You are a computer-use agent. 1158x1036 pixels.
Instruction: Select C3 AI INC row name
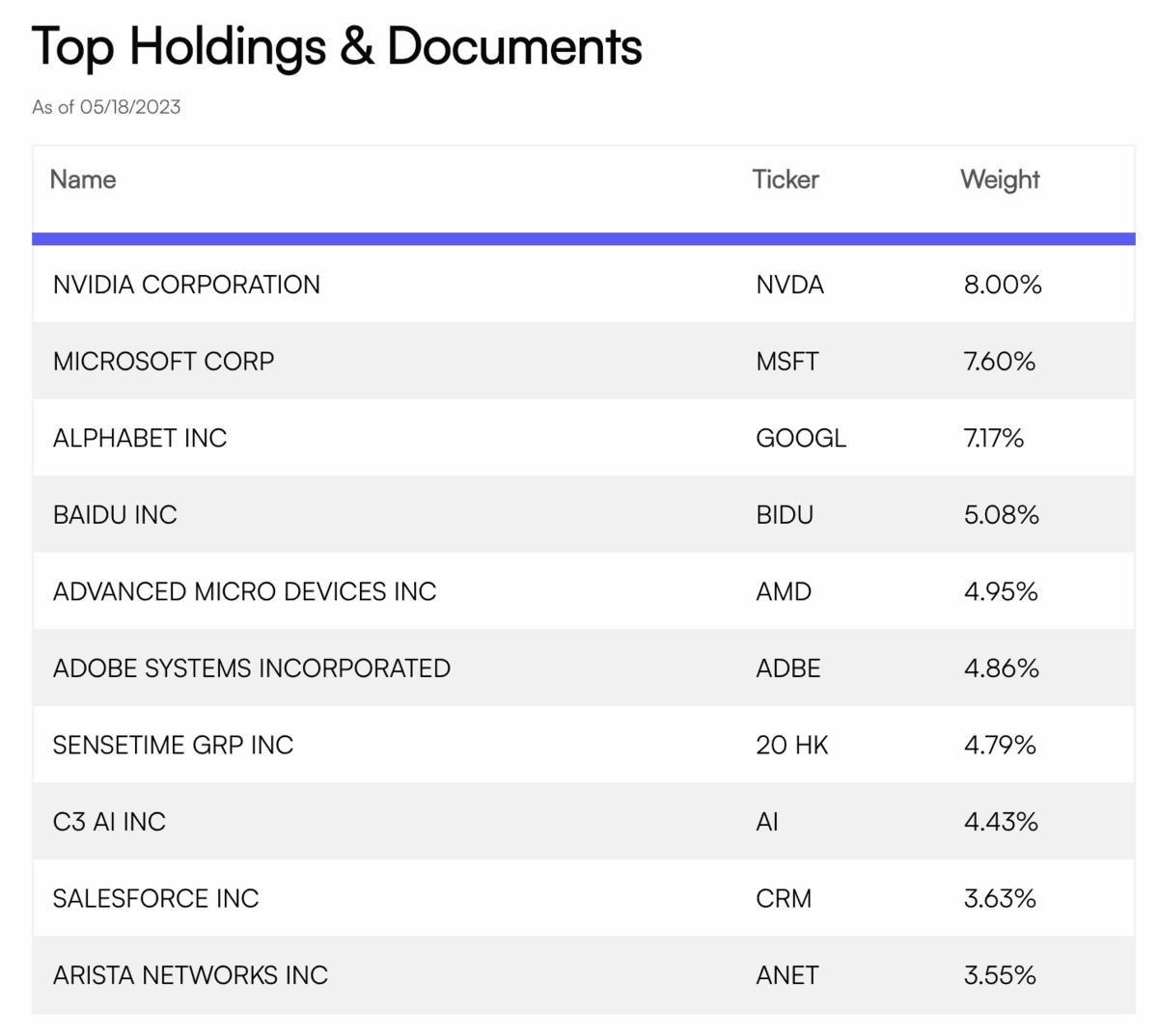[x=109, y=822]
